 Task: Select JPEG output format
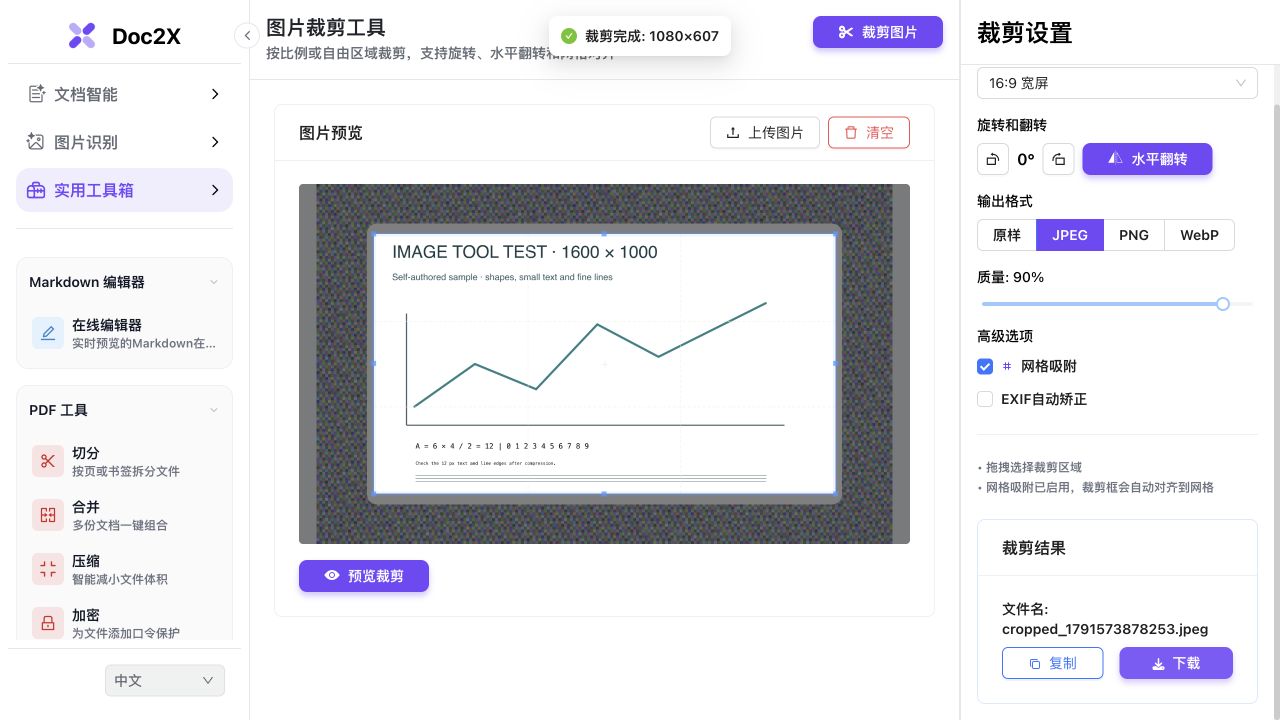[x=1070, y=235]
